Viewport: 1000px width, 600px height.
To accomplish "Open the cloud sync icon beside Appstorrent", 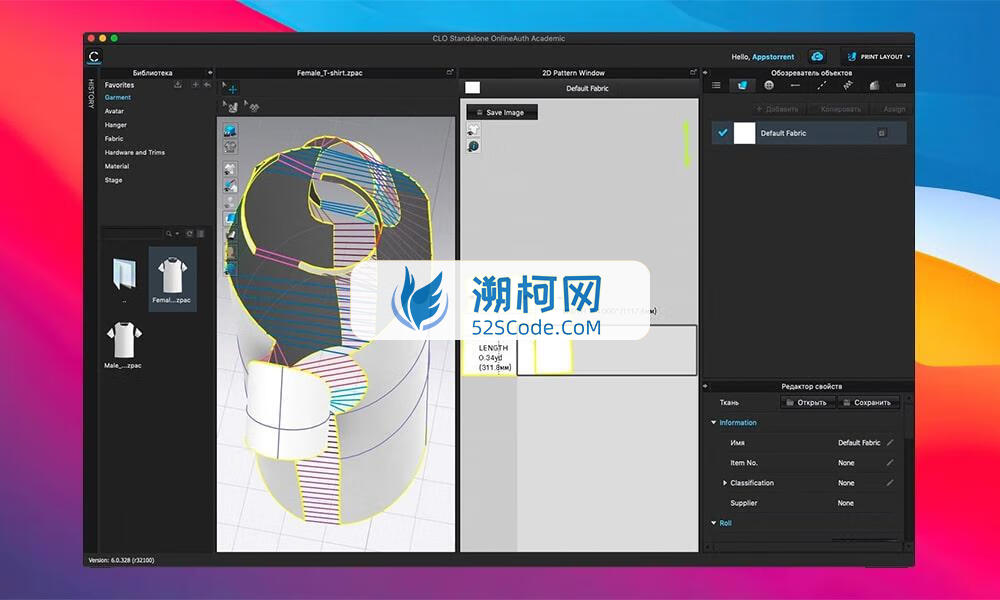I will 817,57.
